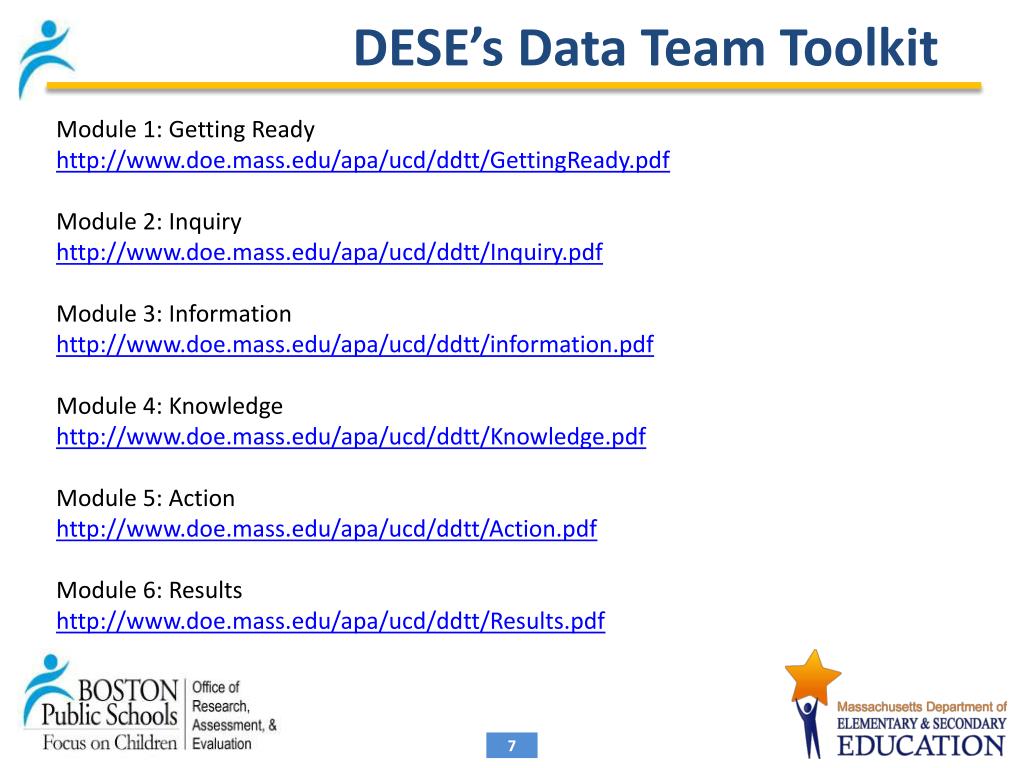
Task: Click the 'DESE's Data Team Toolkit' title
Action: coord(646,48)
